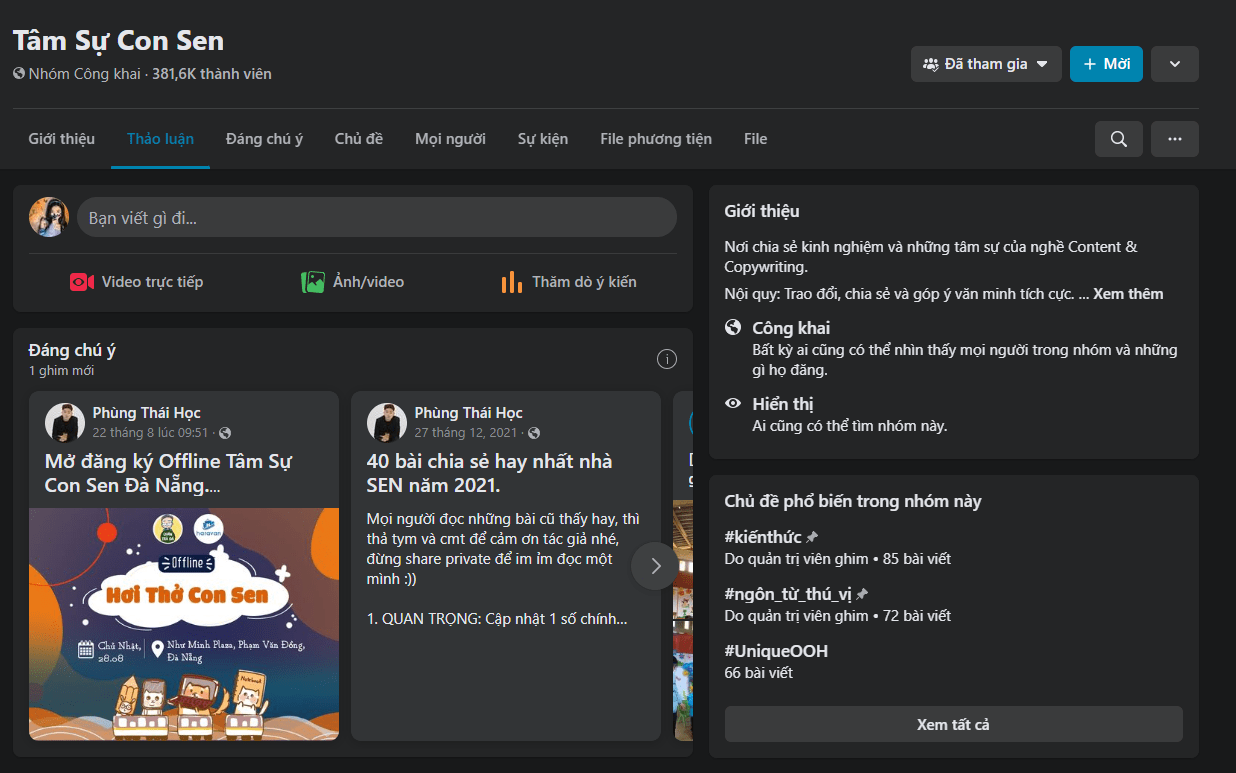Click Phùng Thái Học avatar on 40 bài post
Image resolution: width=1236 pixels, height=773 pixels.
pos(387,423)
